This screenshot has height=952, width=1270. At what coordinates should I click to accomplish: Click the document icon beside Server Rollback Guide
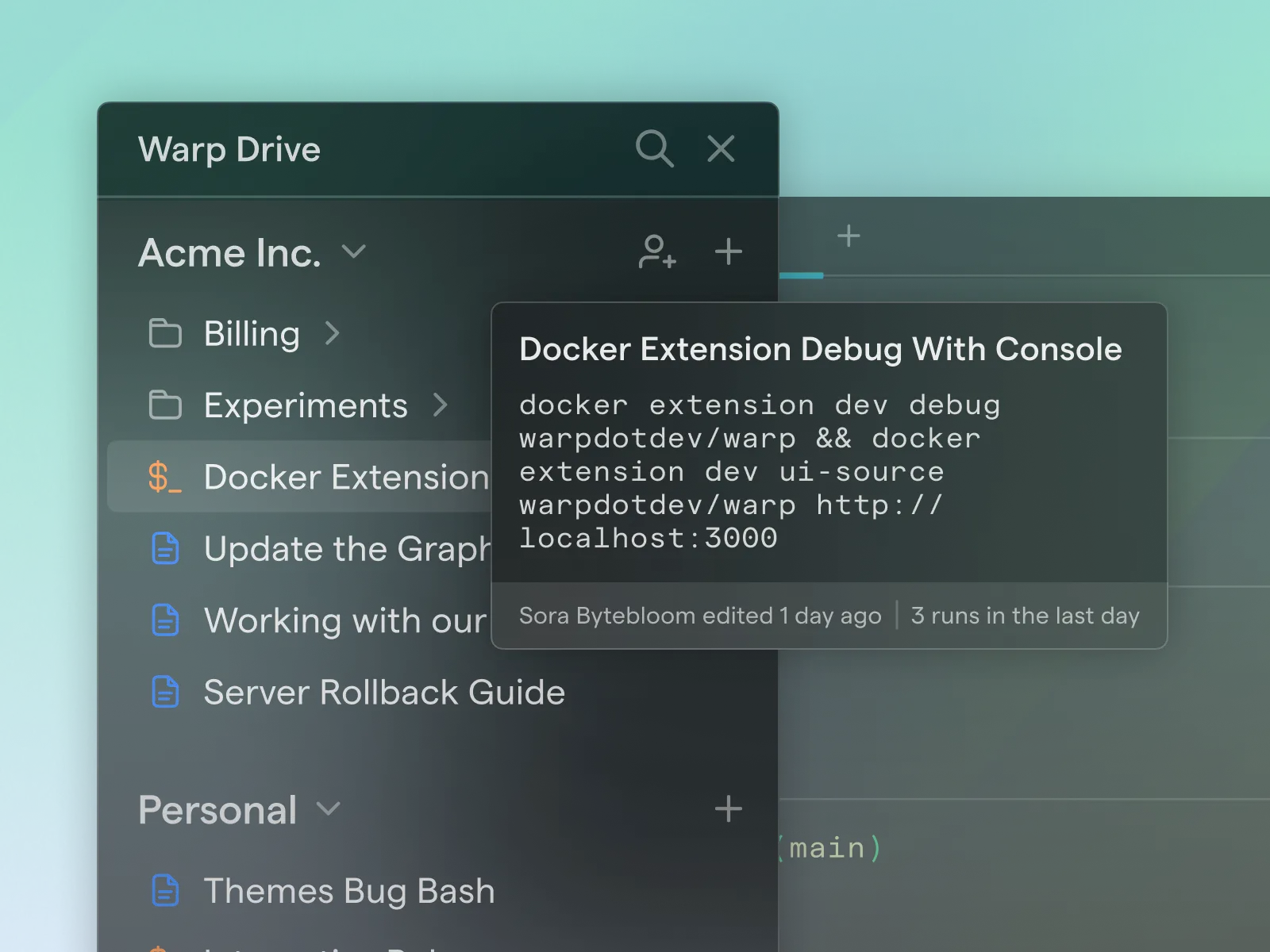(164, 692)
